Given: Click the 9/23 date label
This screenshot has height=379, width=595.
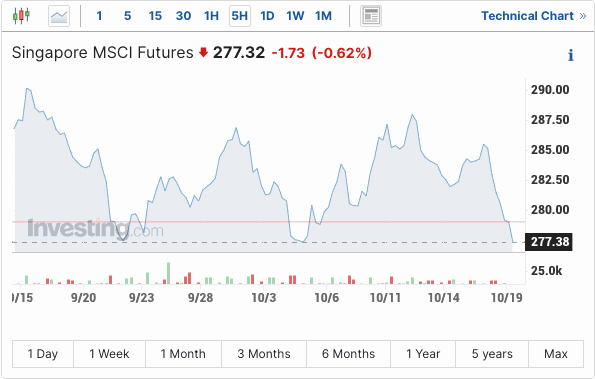Looking at the screenshot, I should (142, 298).
